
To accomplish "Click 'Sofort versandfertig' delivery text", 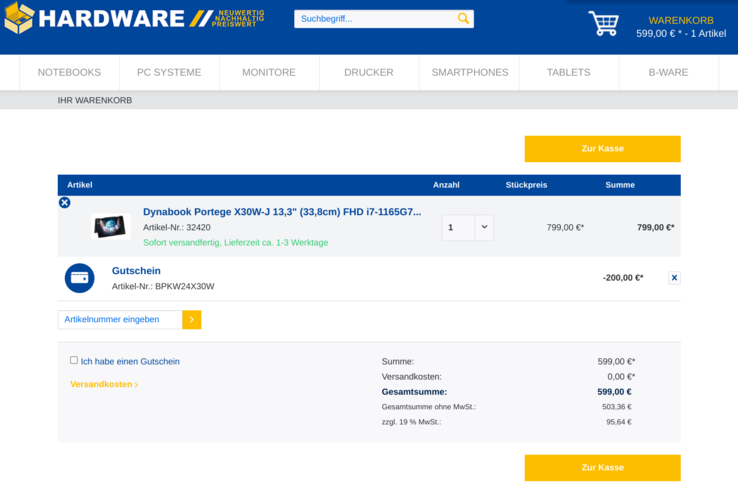I will 235,242.
